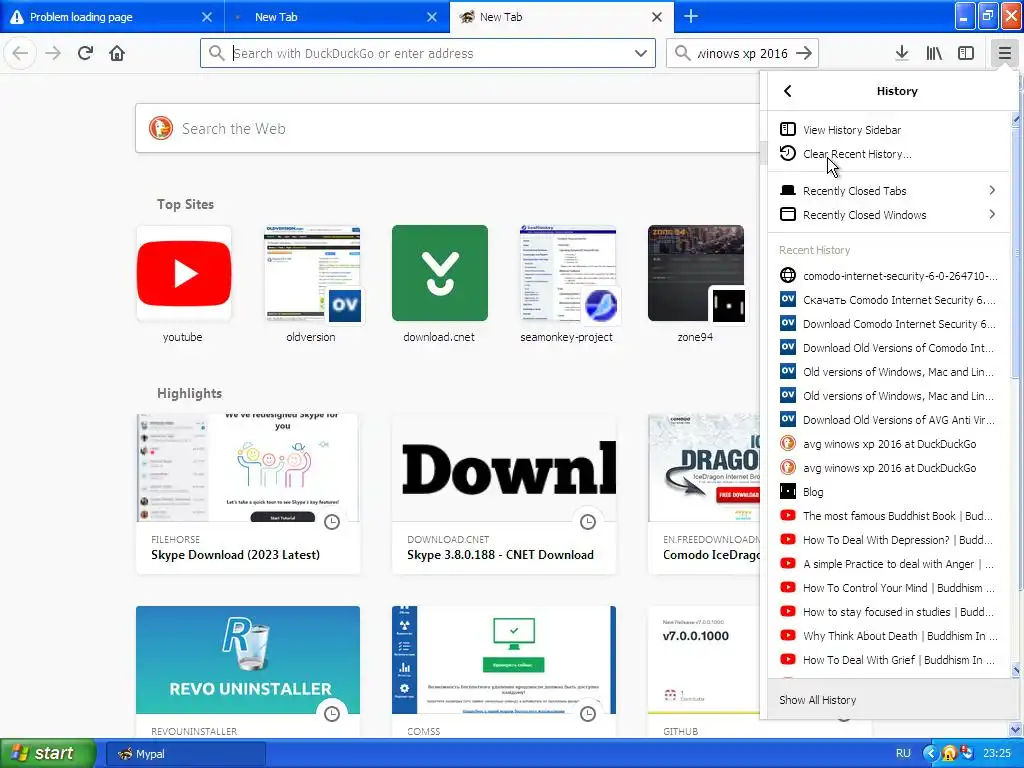
Task: Click the DuckDuckGo logo in search box
Action: coord(161,129)
